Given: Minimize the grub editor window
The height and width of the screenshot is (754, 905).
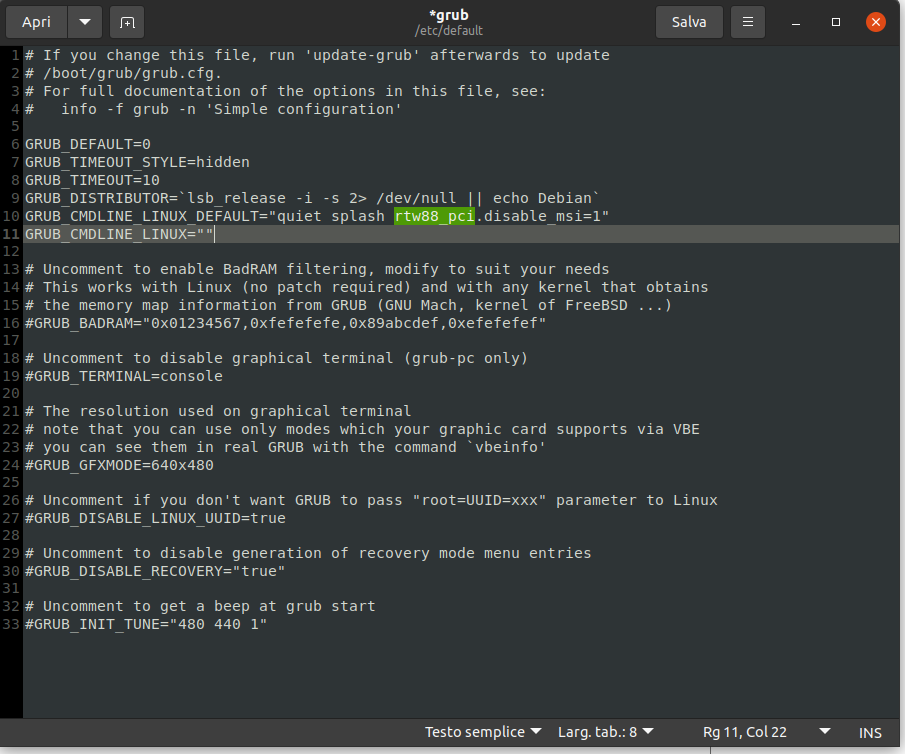Looking at the screenshot, I should point(796,22).
